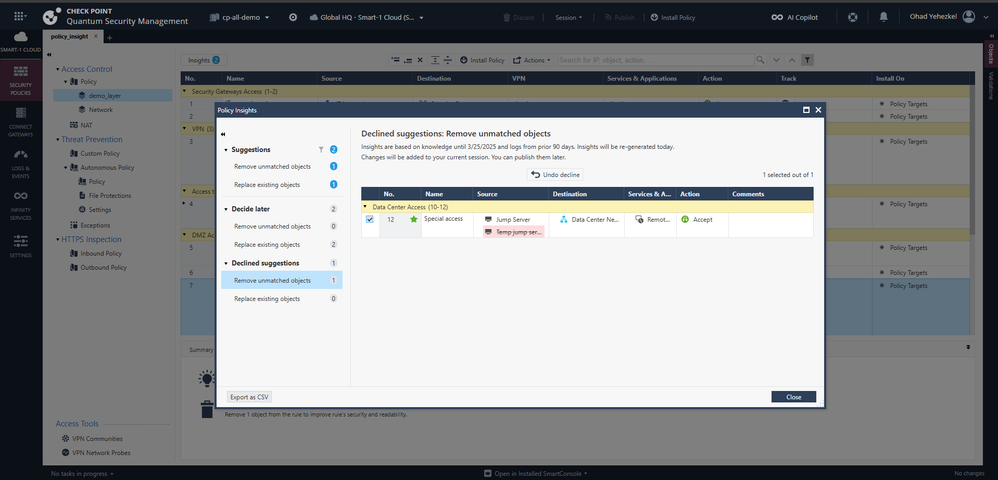Collapse the Suggestions group

226,150
